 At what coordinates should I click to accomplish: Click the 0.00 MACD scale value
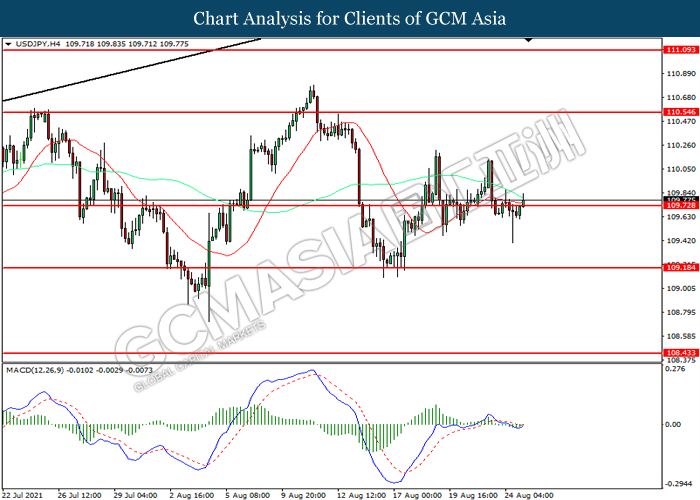coord(673,424)
